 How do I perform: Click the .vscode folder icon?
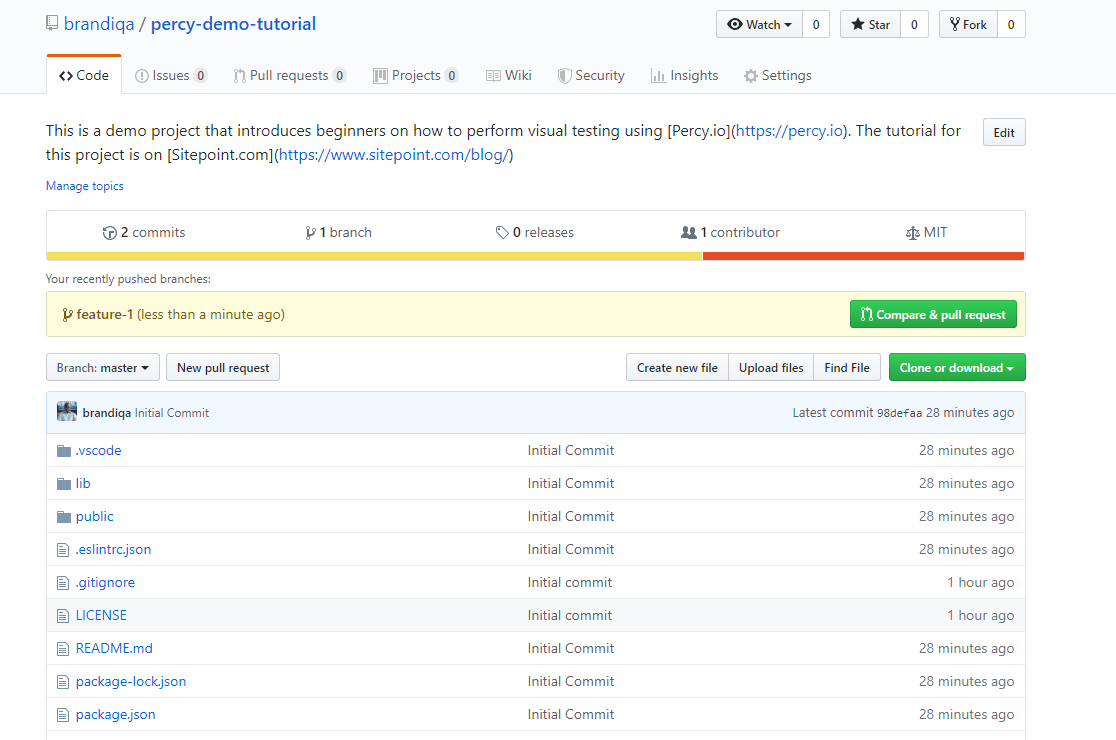[64, 450]
